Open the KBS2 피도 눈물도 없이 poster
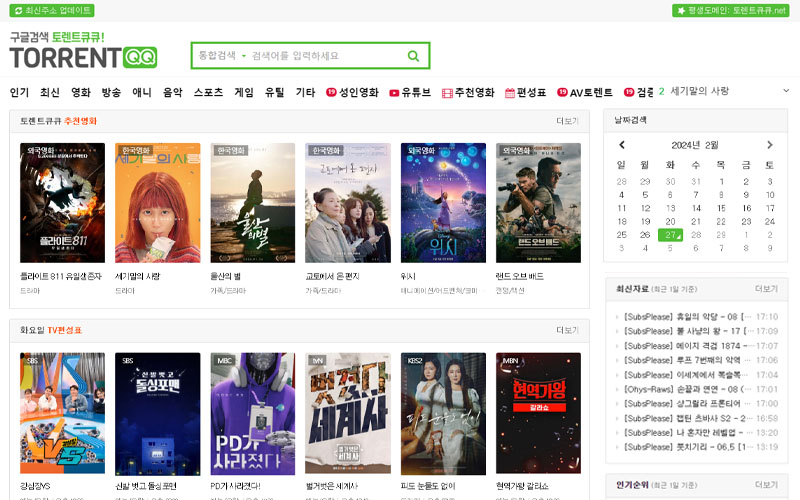 point(443,413)
